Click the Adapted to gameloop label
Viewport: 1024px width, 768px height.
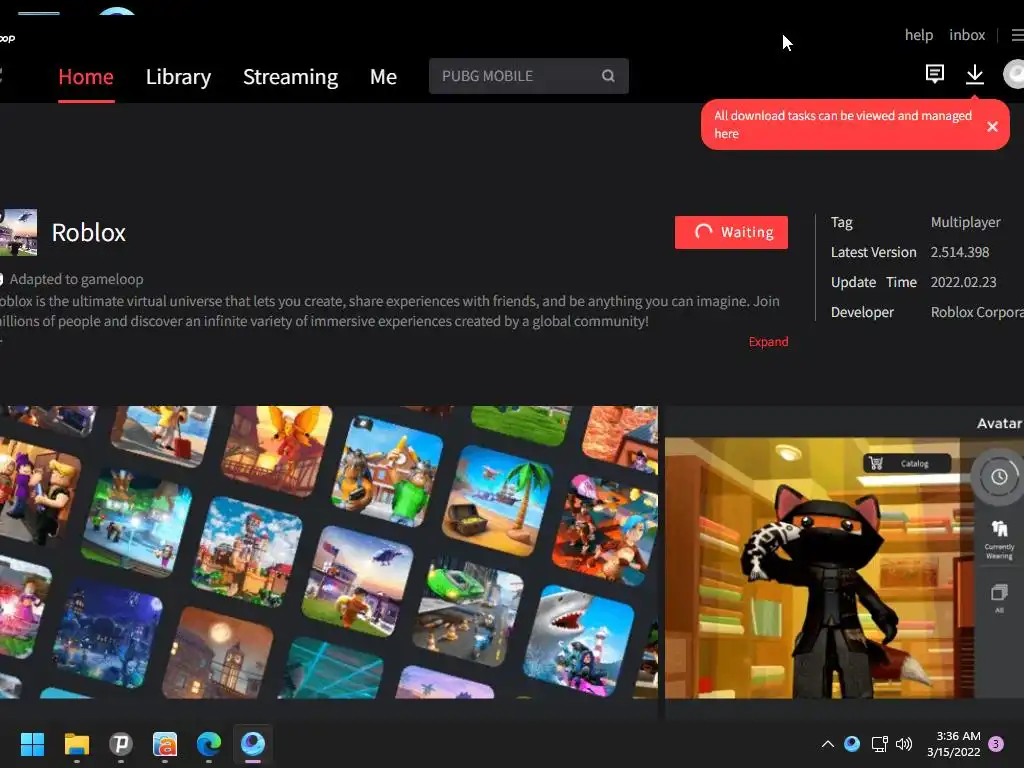(76, 279)
